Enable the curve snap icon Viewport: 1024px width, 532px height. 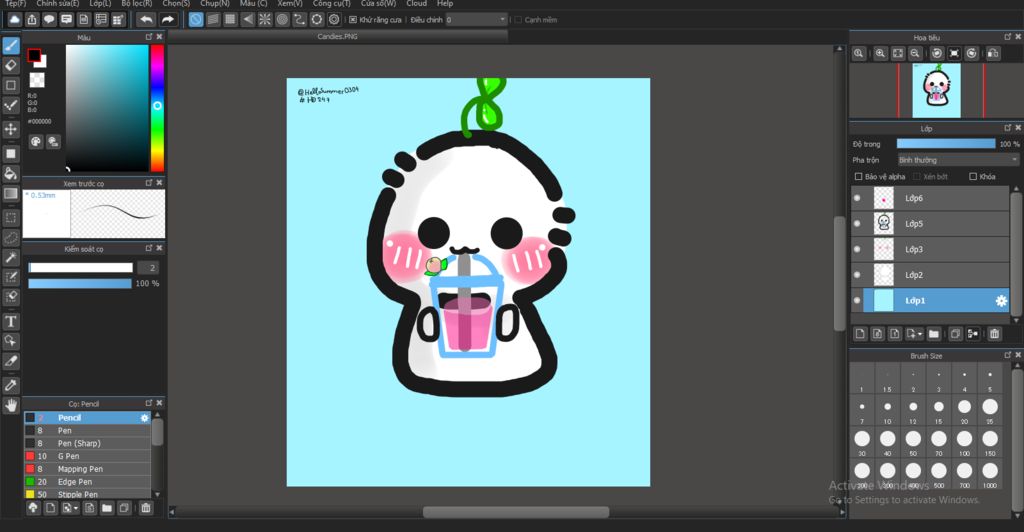pyautogui.click(x=299, y=20)
